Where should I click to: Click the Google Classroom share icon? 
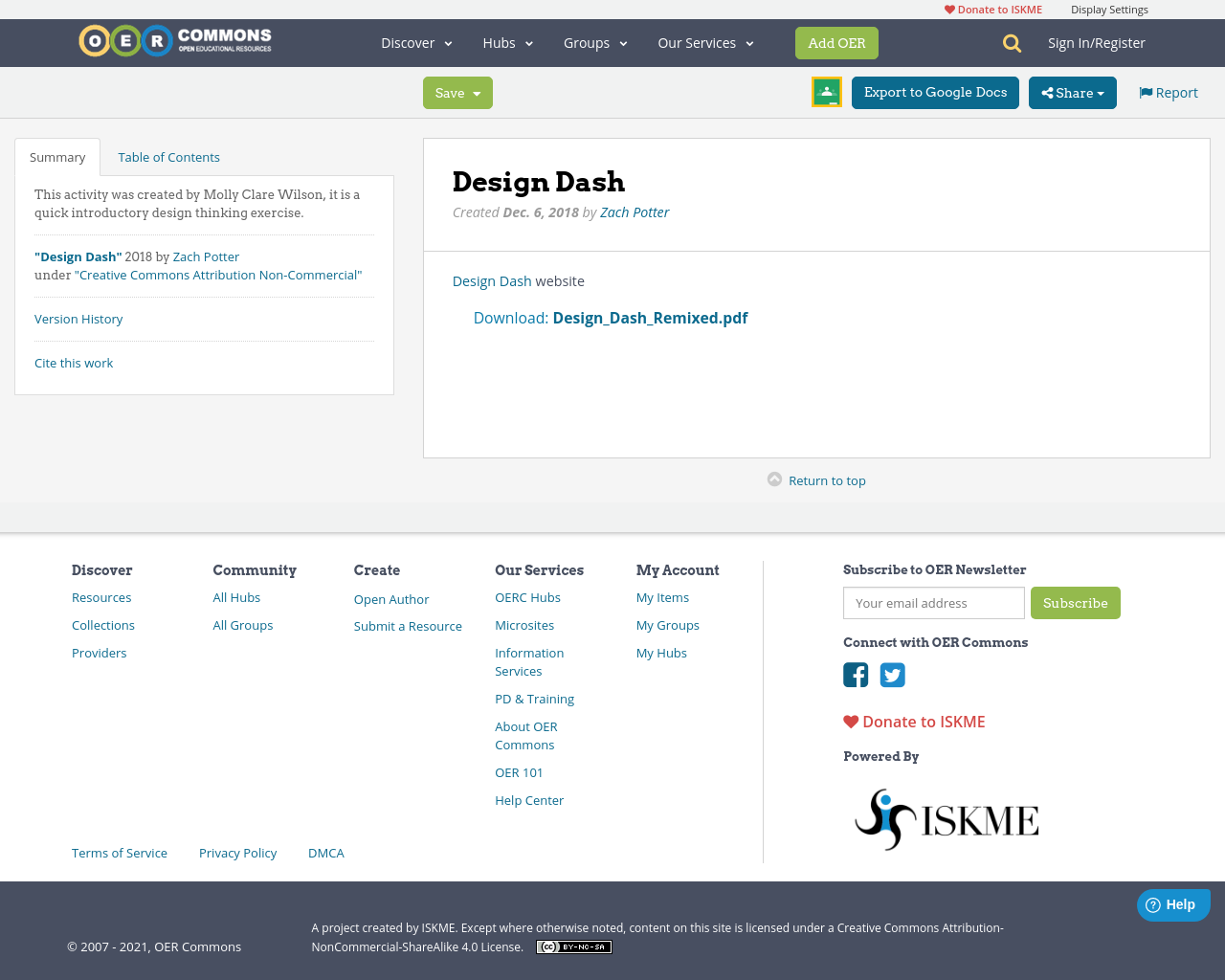tap(827, 92)
